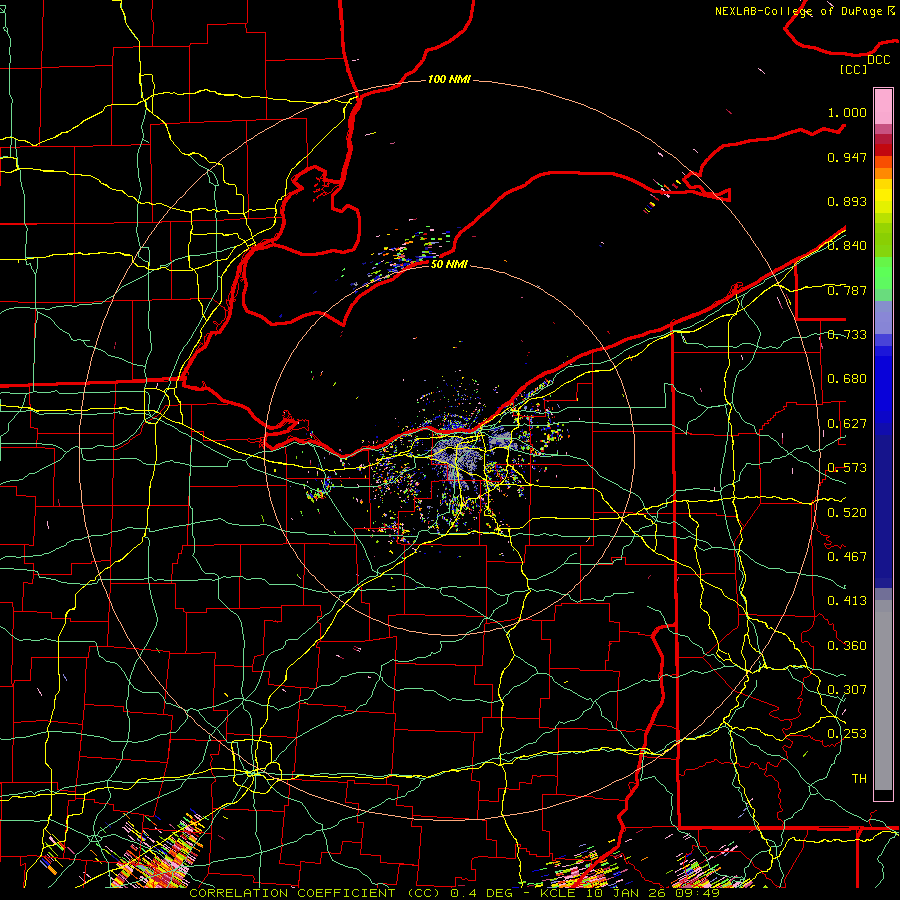Screen dimensions: 900x900
Task: Click the pink segment of the color bar
Action: (883, 106)
